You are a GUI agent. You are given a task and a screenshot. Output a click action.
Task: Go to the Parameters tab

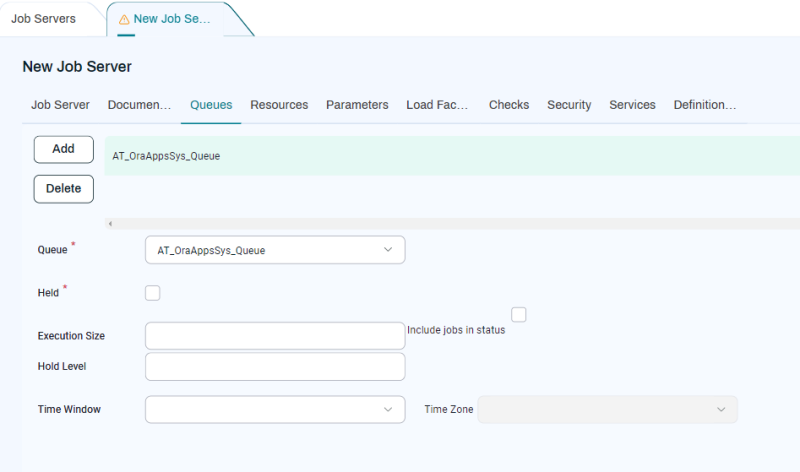(x=357, y=105)
